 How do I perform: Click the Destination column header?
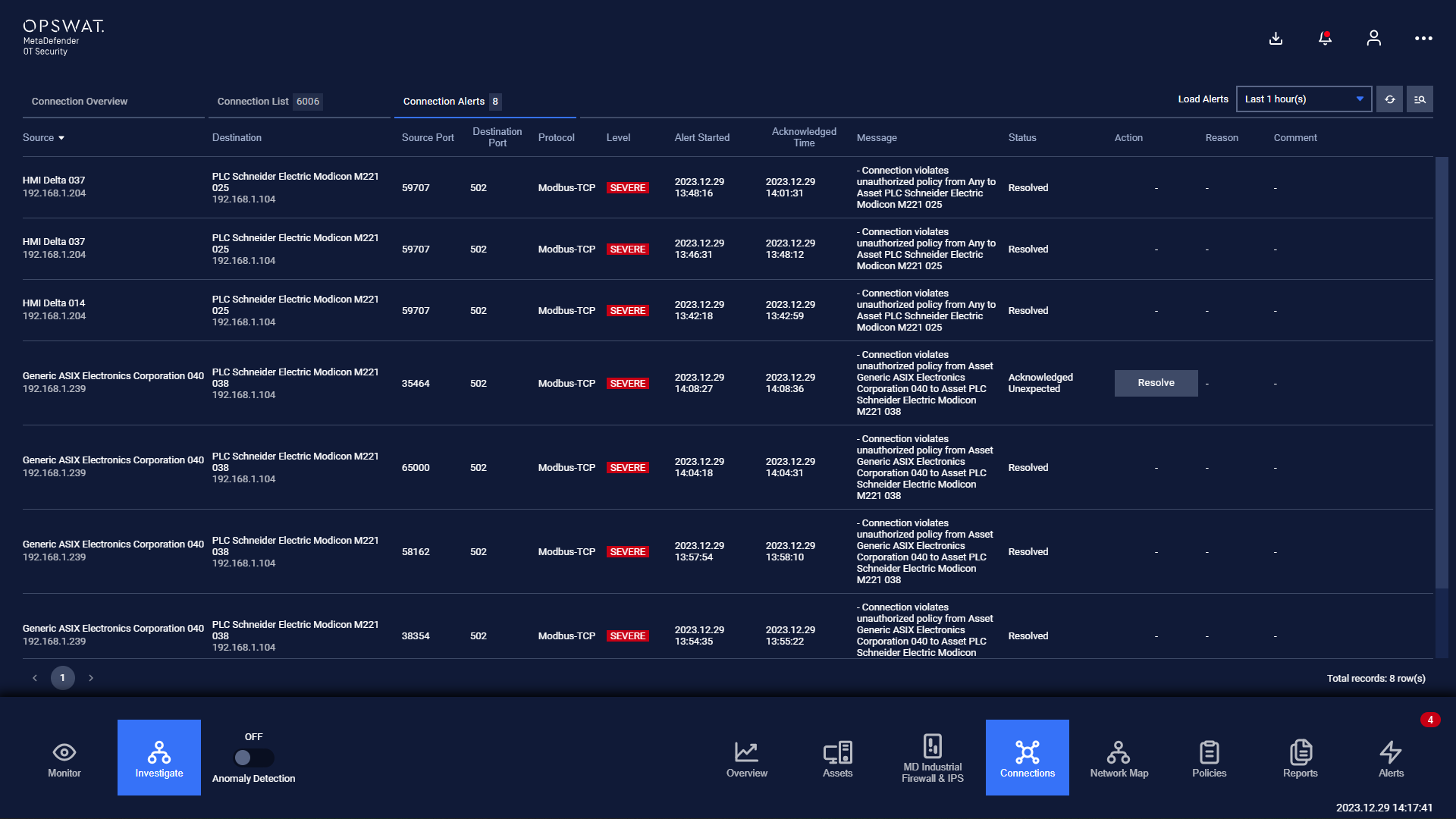pyautogui.click(x=237, y=138)
